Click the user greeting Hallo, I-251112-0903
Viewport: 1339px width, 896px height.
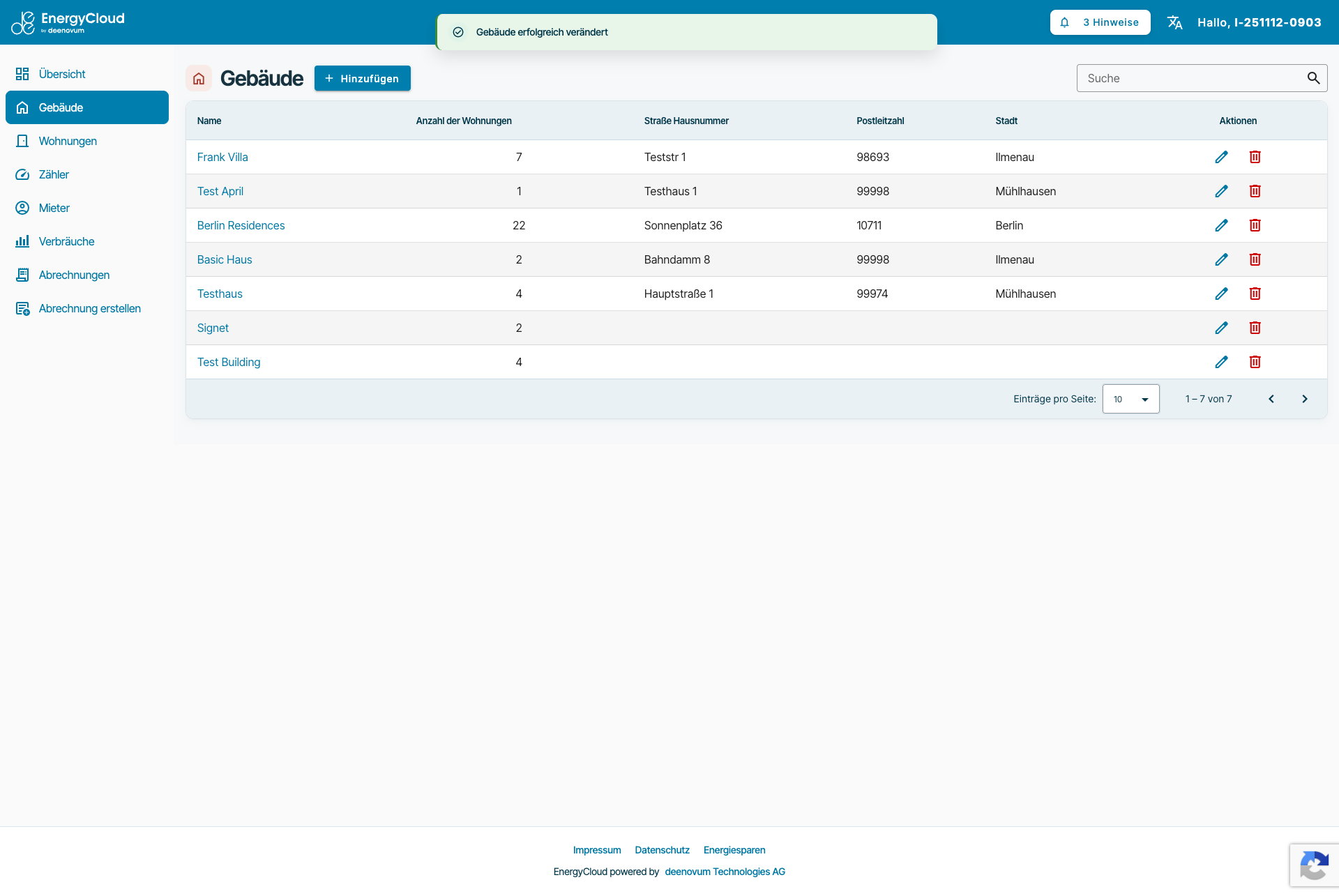[1259, 22]
